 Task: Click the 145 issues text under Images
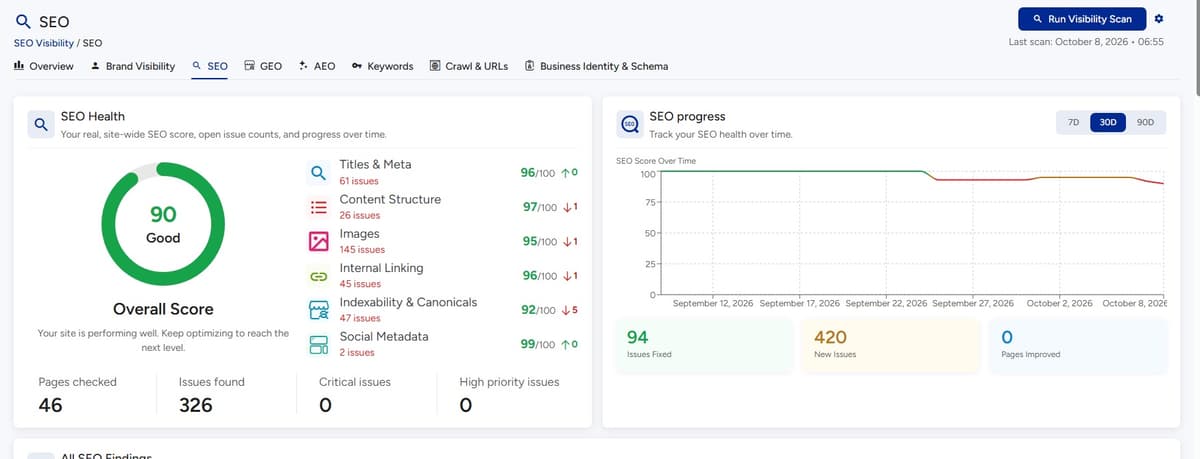[x=362, y=250]
